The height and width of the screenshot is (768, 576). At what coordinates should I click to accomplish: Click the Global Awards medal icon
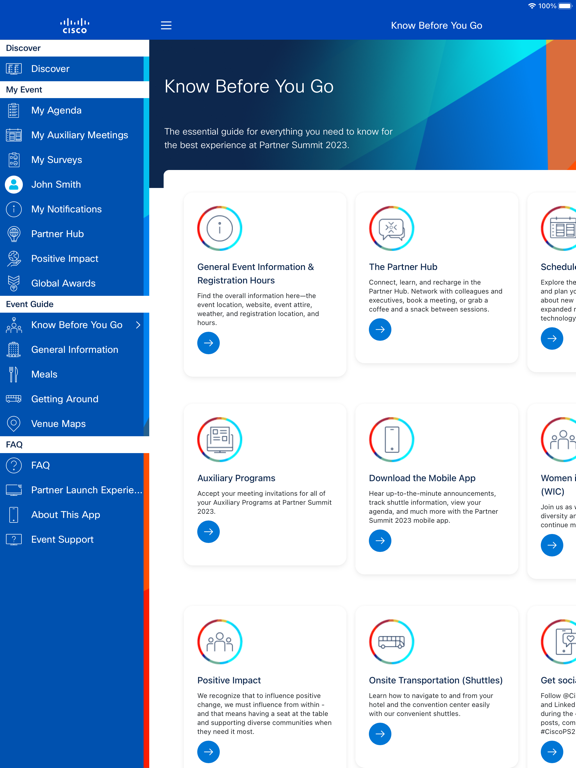(x=14, y=283)
